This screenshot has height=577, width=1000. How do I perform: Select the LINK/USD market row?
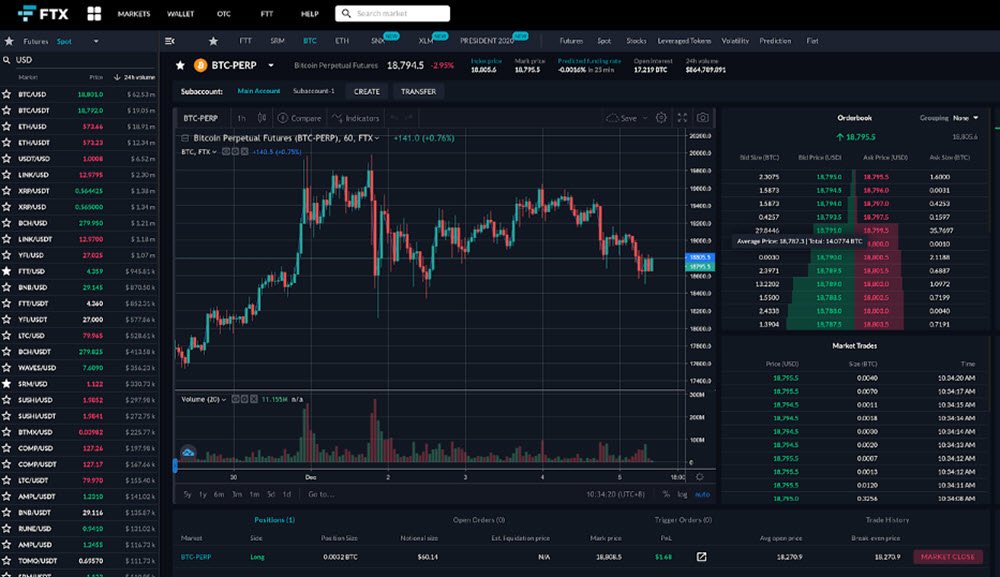79,175
